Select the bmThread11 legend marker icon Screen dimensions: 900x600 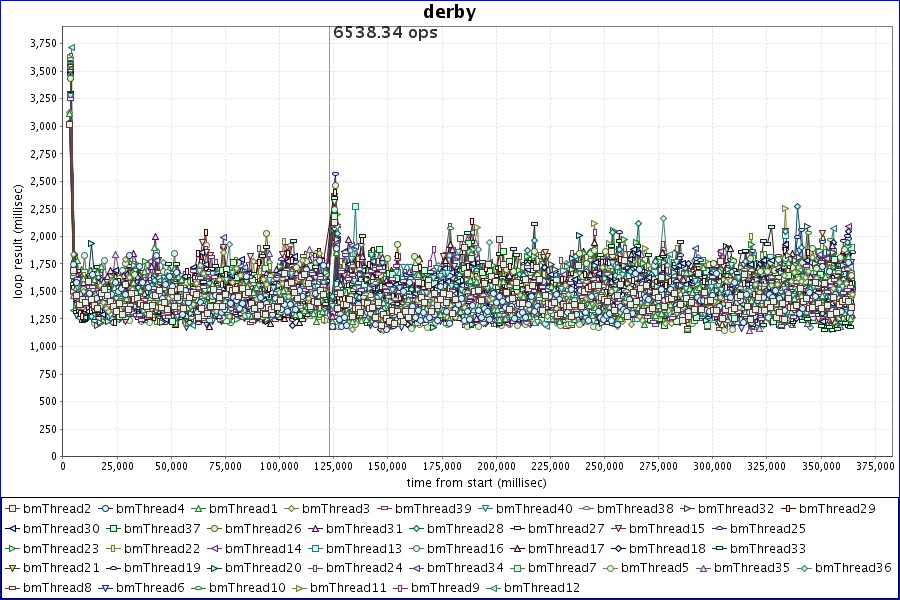tap(299, 588)
